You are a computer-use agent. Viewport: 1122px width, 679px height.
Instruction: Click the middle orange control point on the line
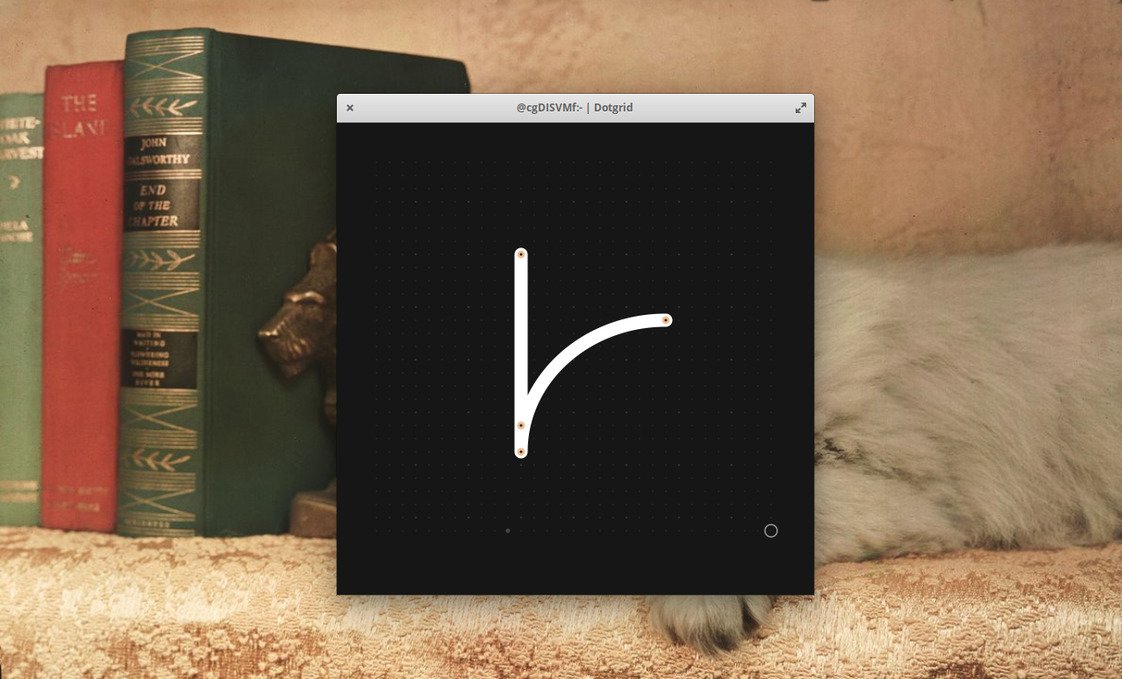(520, 424)
